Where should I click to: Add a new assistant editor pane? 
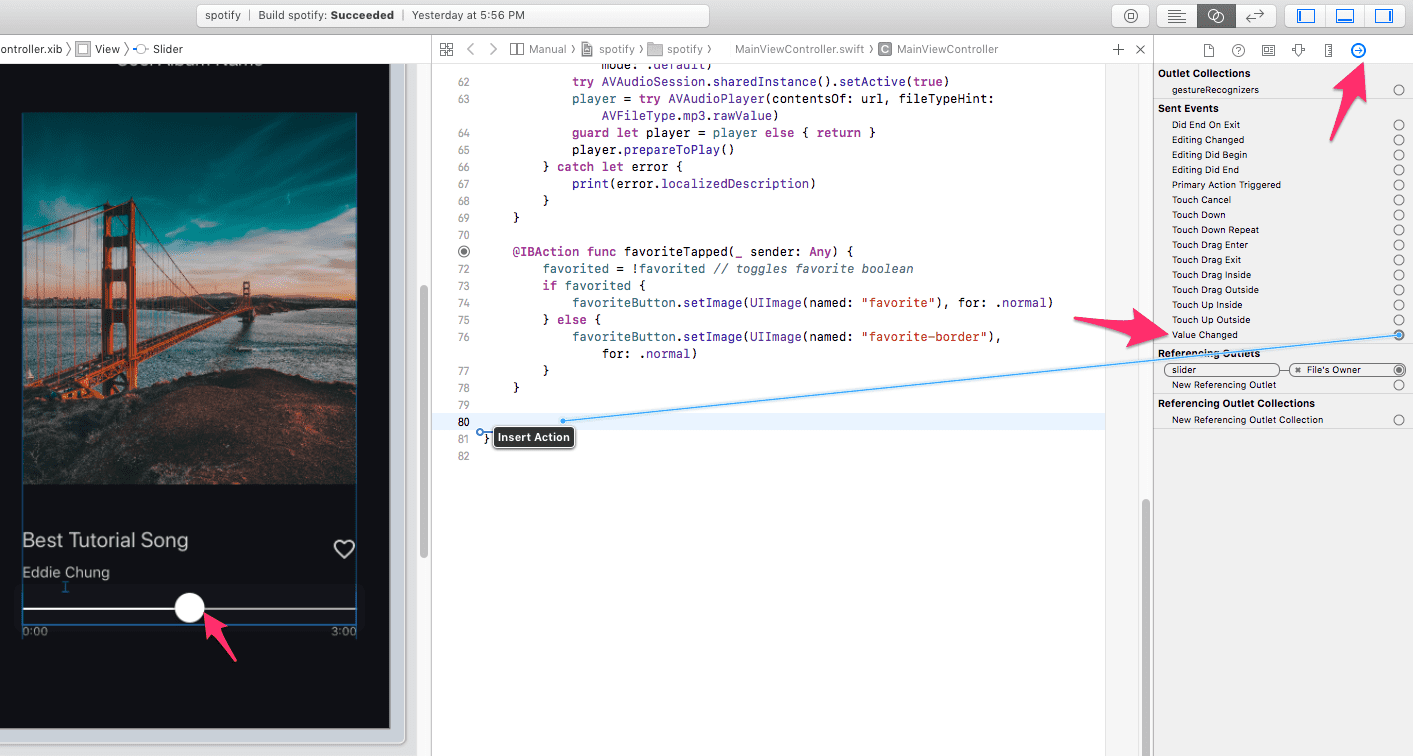point(1118,49)
